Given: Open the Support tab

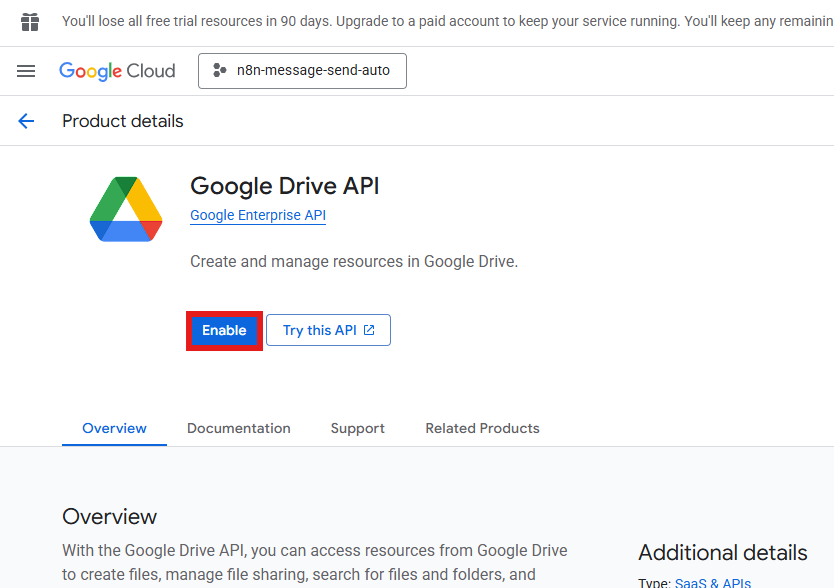Looking at the screenshot, I should click(357, 428).
